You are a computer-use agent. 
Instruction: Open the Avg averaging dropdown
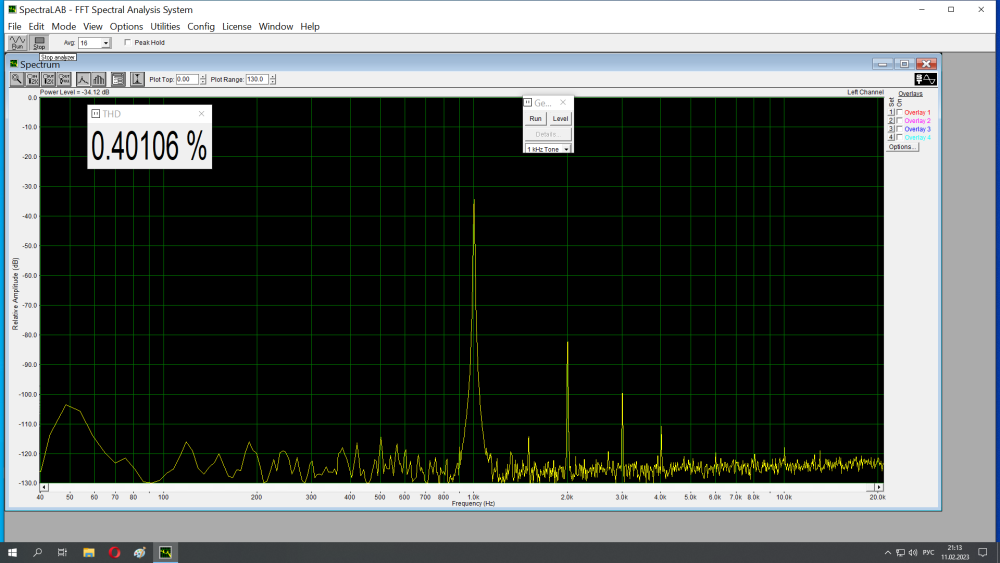pos(106,43)
